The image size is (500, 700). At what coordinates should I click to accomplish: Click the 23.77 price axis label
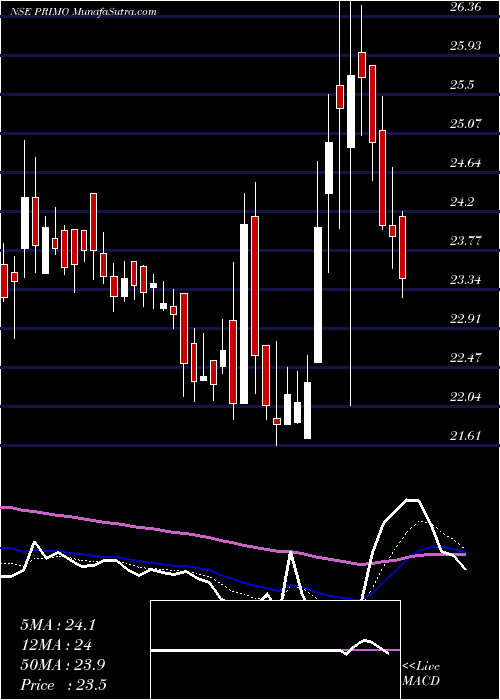pos(466,241)
